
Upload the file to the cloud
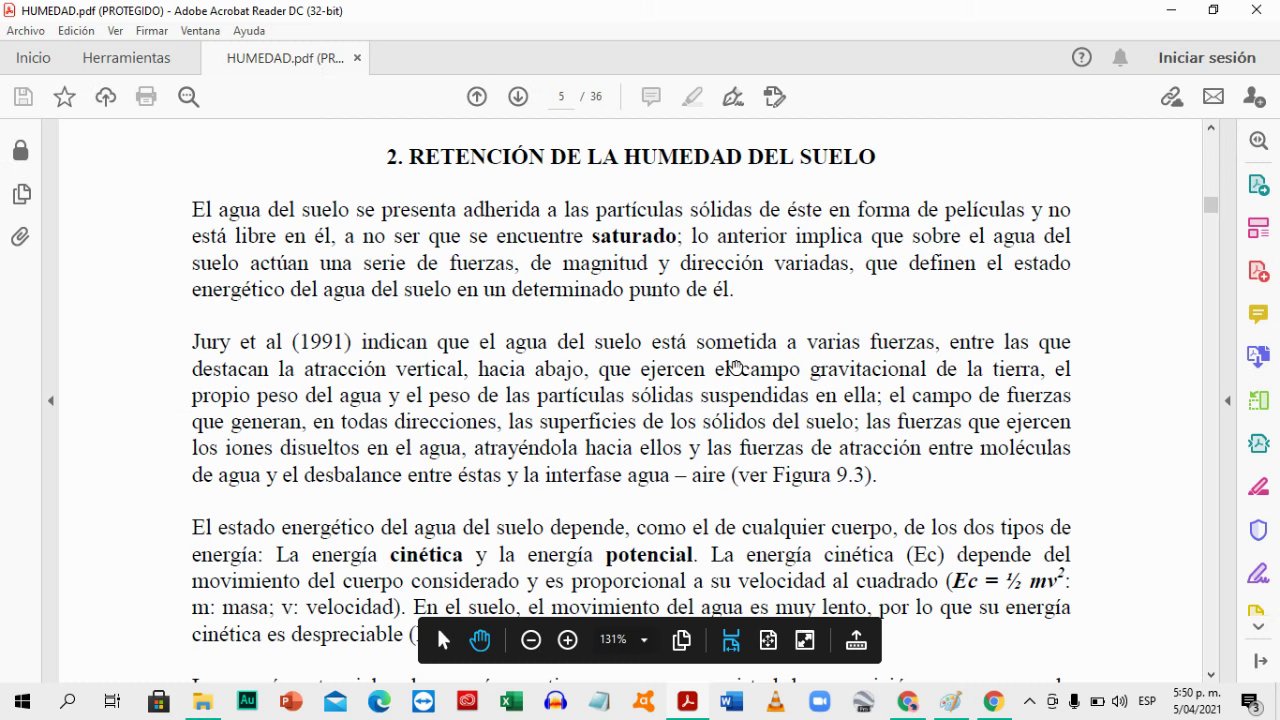[x=106, y=97]
